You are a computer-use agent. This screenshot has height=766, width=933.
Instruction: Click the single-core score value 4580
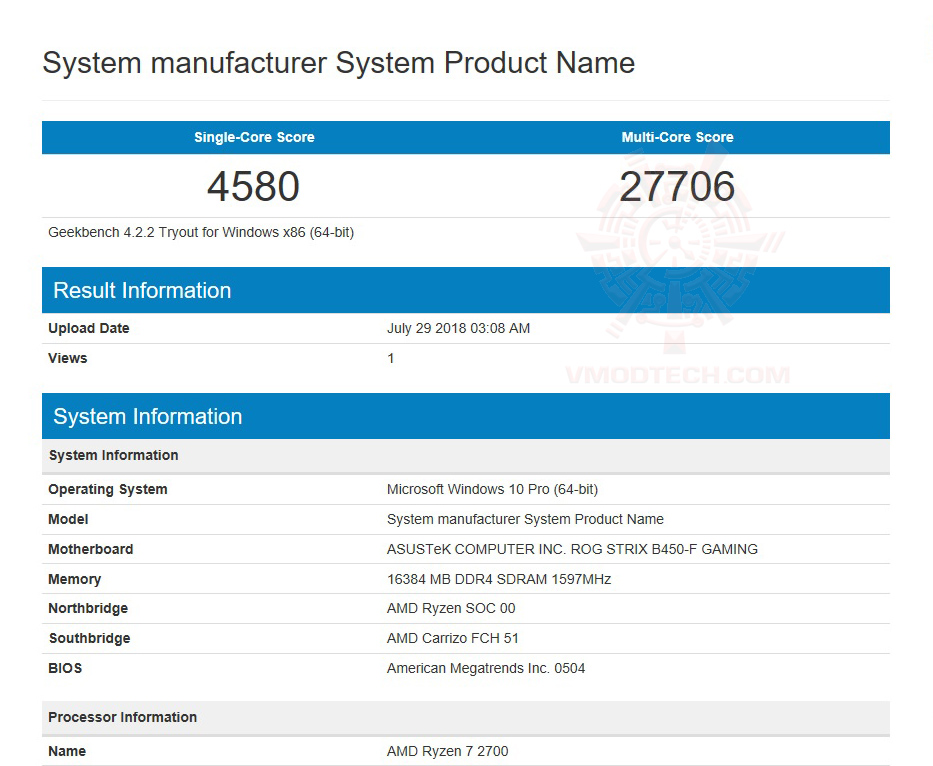pos(253,187)
